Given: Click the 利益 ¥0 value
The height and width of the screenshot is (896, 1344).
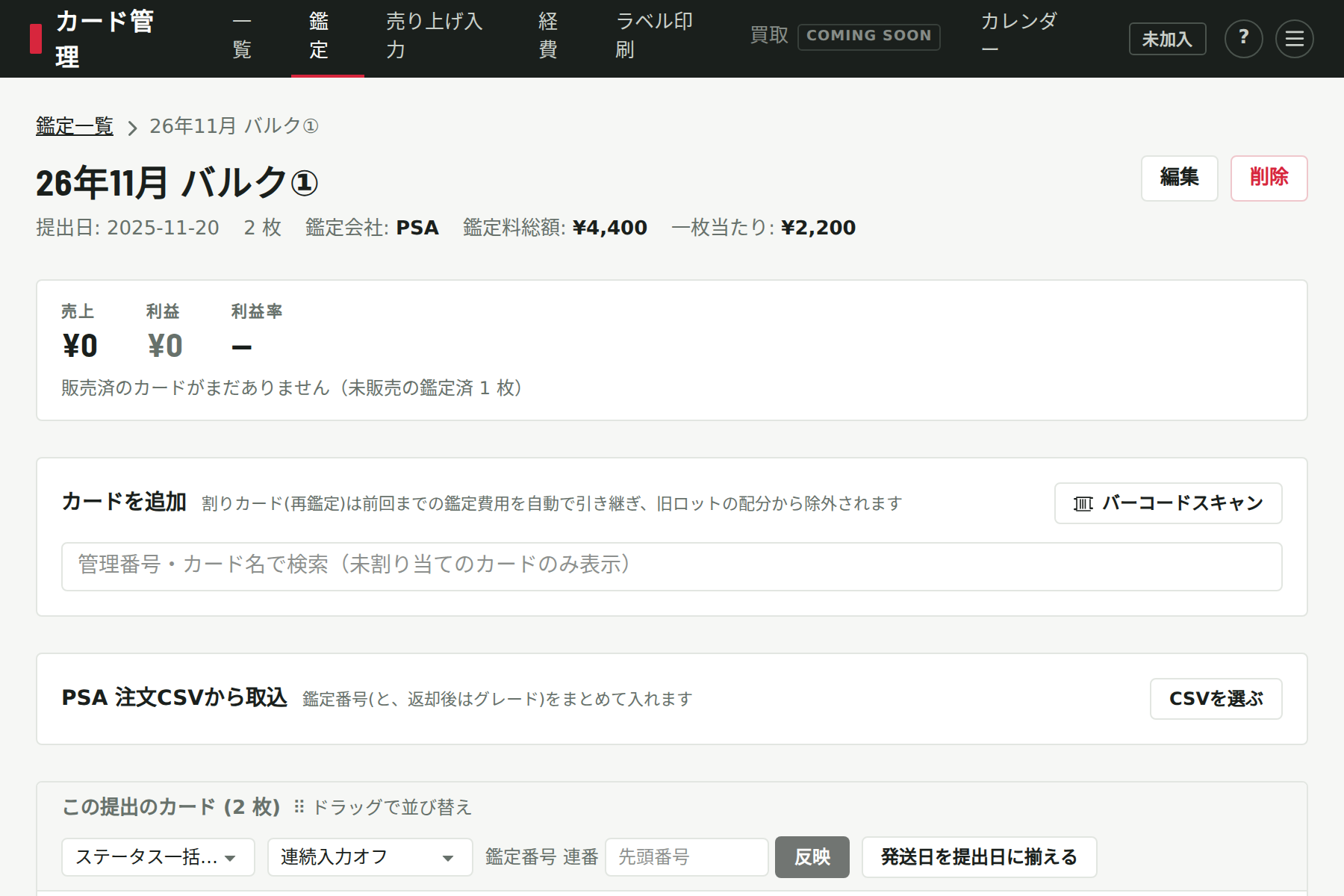Looking at the screenshot, I should [165, 346].
